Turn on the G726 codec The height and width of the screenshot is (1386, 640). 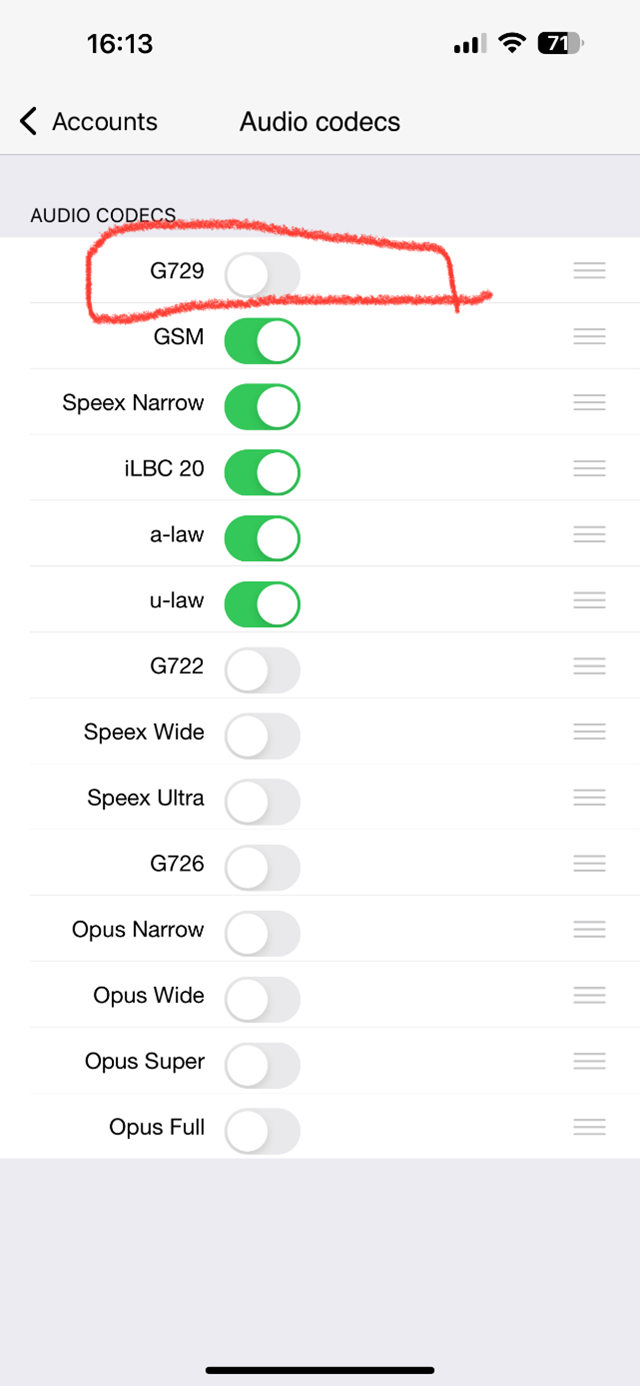(262, 868)
